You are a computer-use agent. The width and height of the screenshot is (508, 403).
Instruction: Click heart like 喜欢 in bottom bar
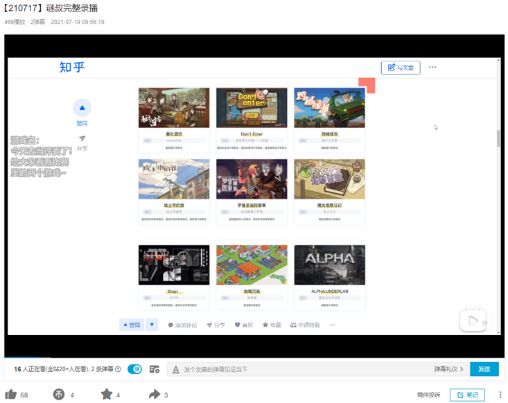pos(244,325)
